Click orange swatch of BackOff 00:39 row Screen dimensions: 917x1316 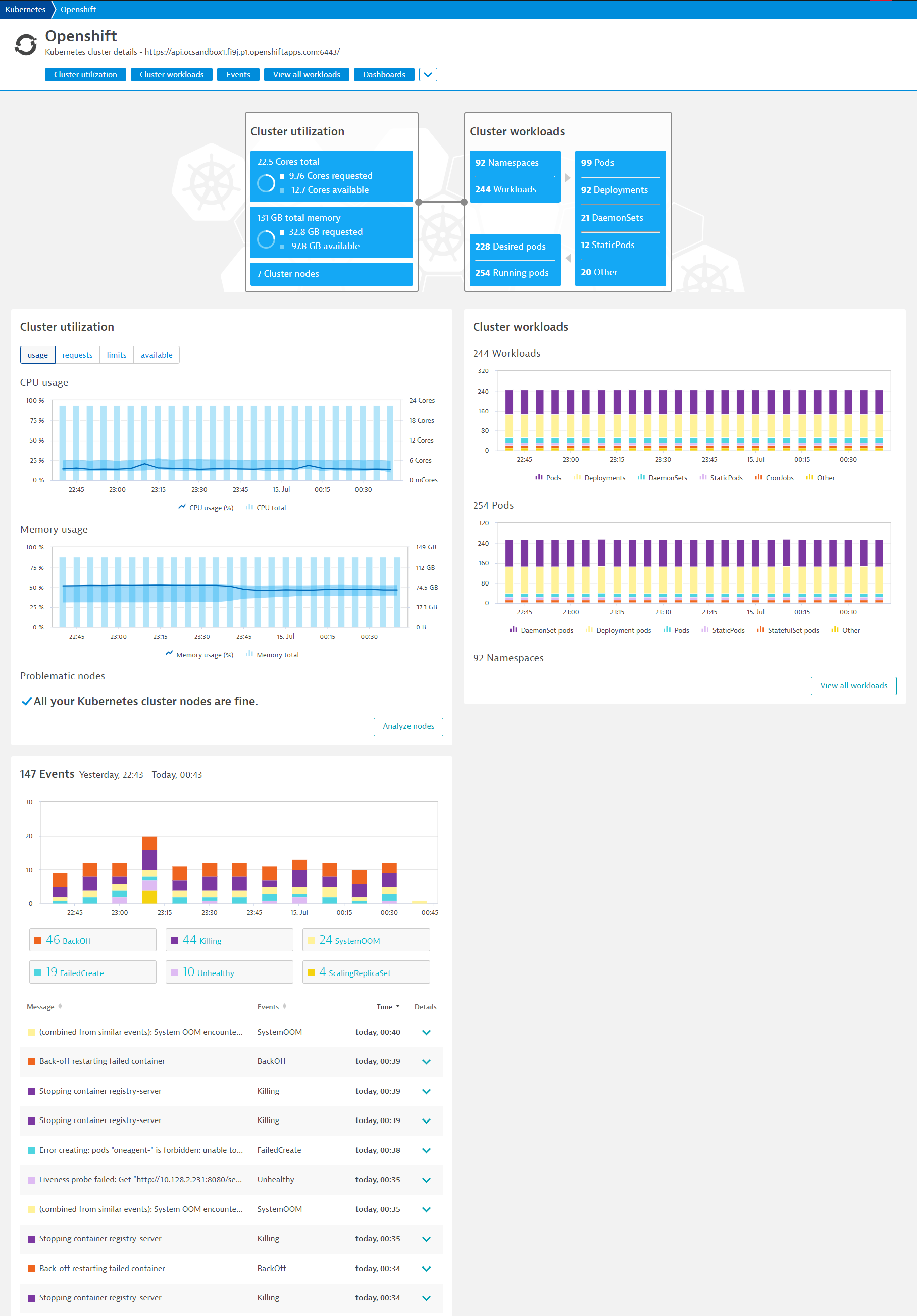tap(31, 1061)
